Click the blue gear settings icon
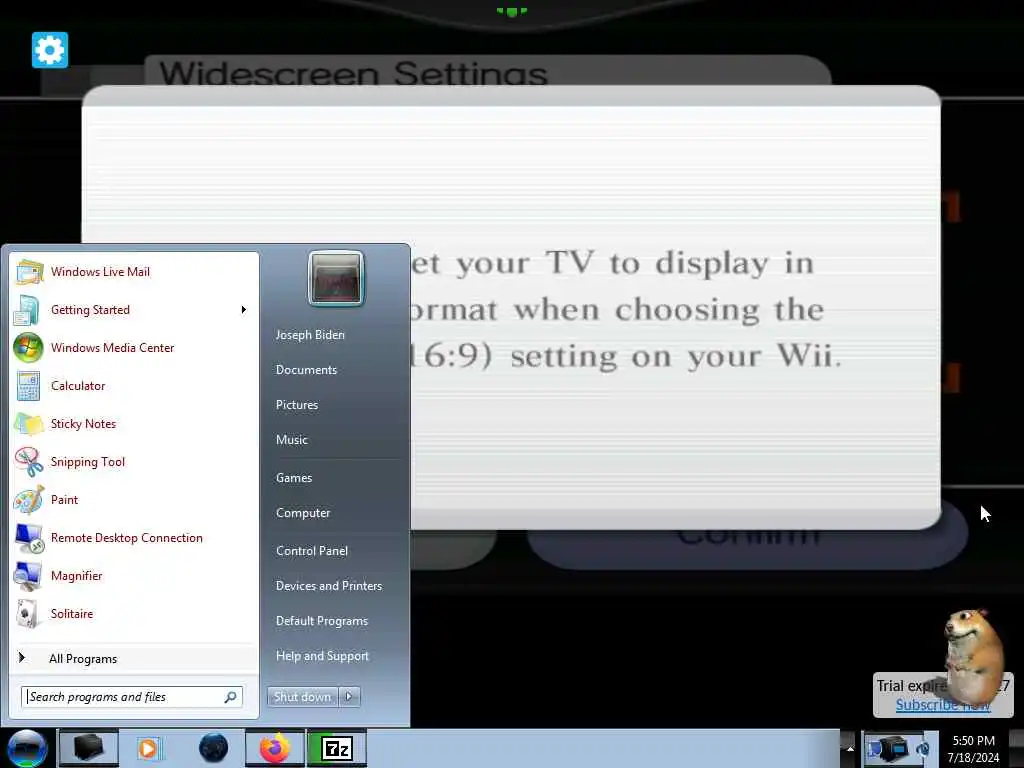Screen dimensions: 1024x768 (x=50, y=50)
